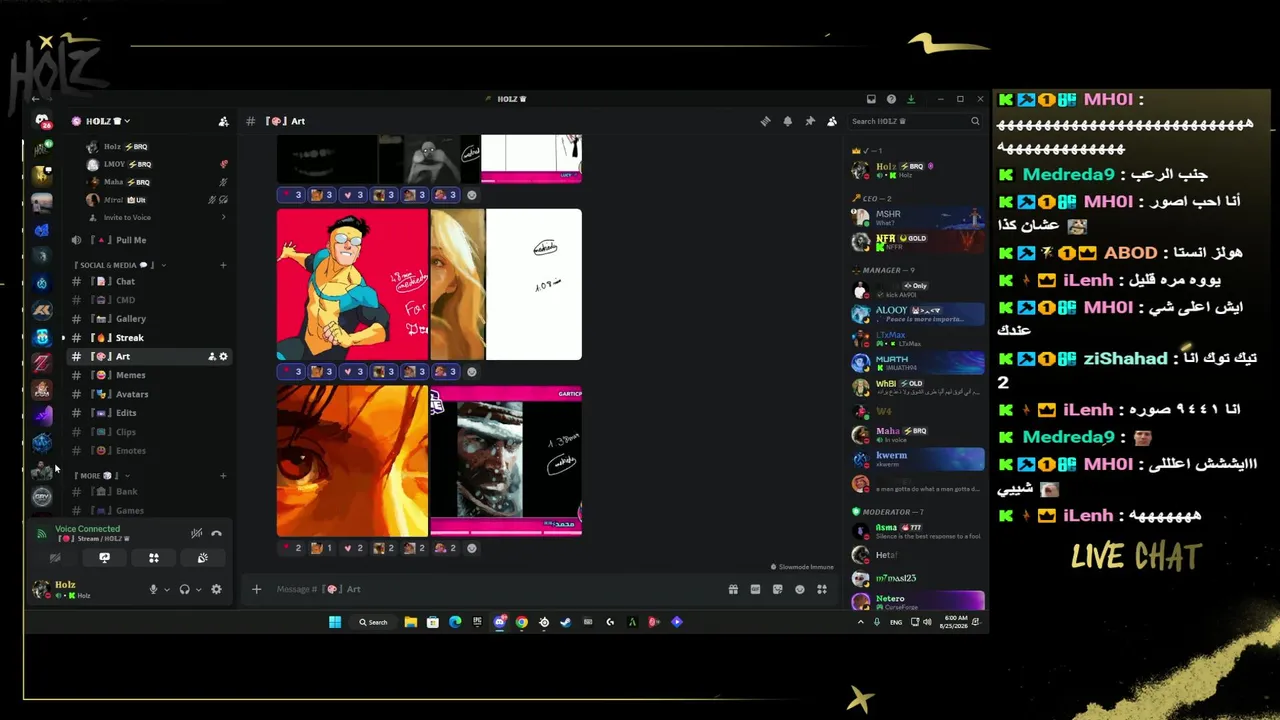
Task: Open Microsoft Edge from the taskbar
Action: 455,622
